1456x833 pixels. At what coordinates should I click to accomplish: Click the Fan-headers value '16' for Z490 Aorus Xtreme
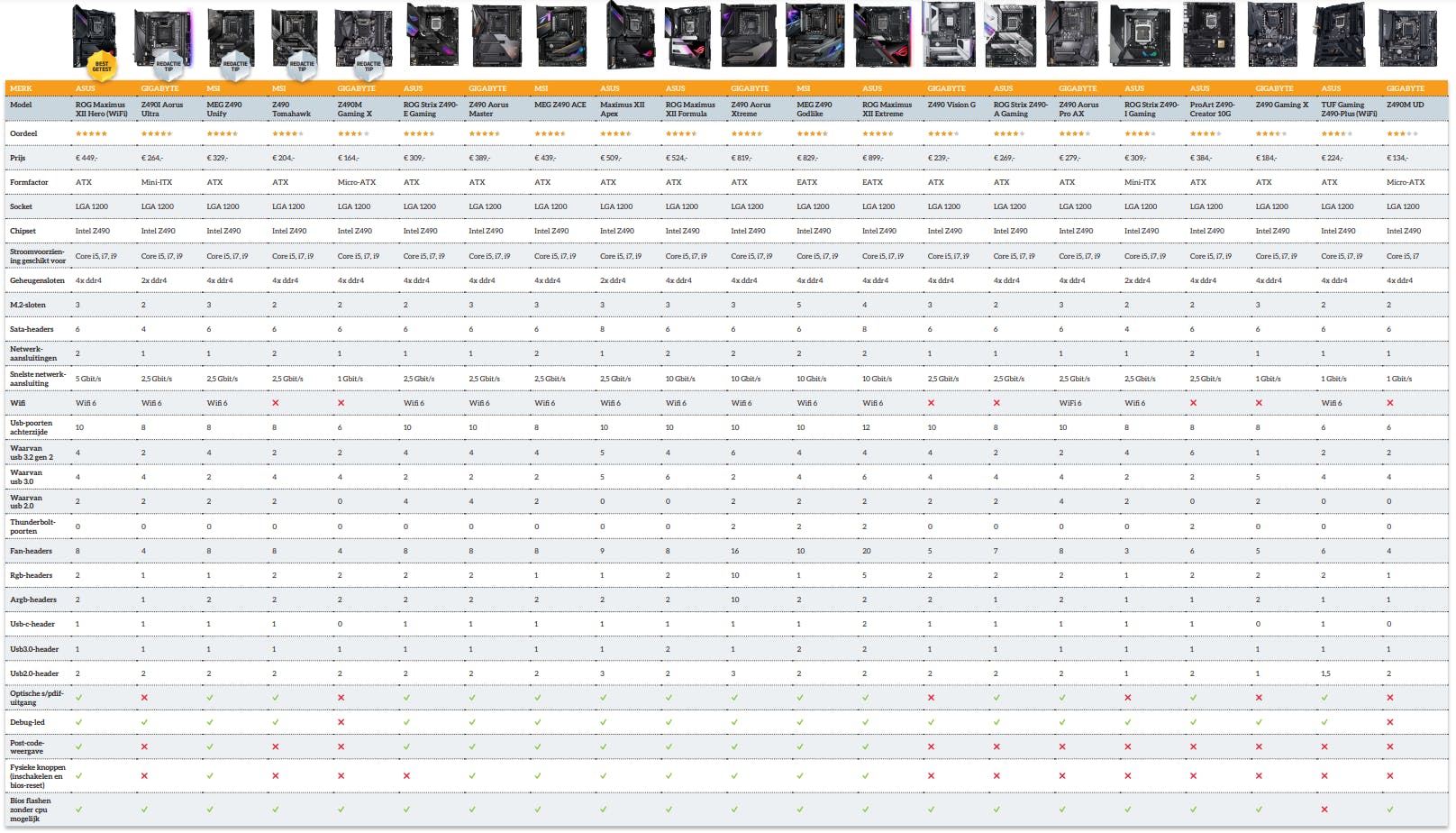[735, 551]
